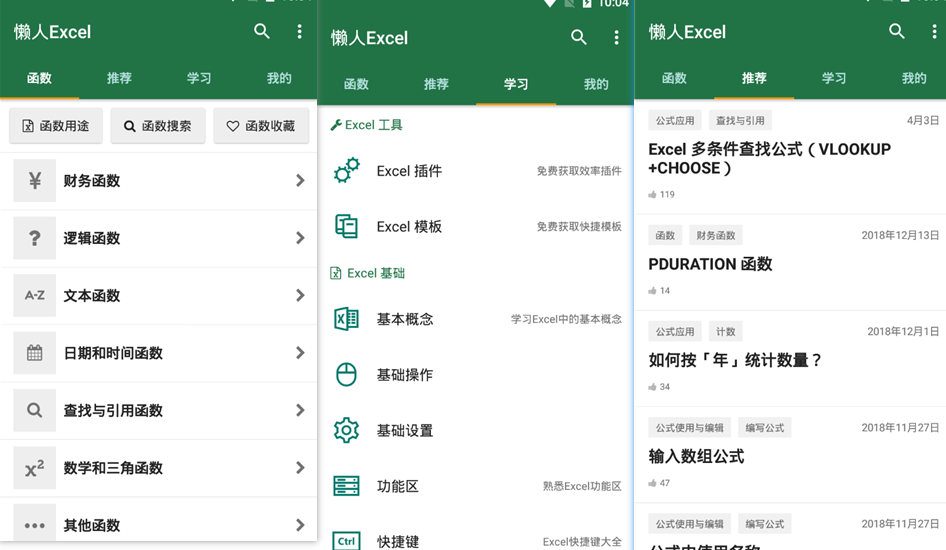Click the 函数用途 button
Image resolution: width=946 pixels, height=550 pixels.
point(56,125)
